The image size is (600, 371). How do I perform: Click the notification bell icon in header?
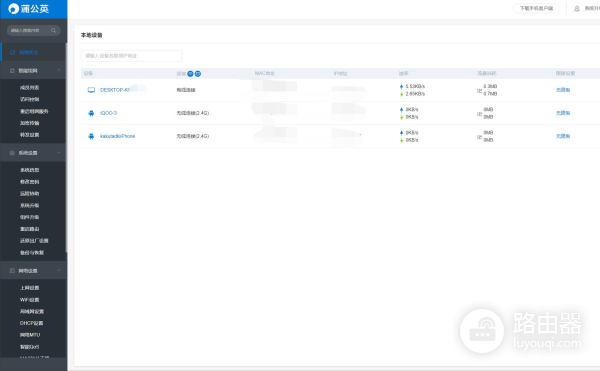(577, 8)
